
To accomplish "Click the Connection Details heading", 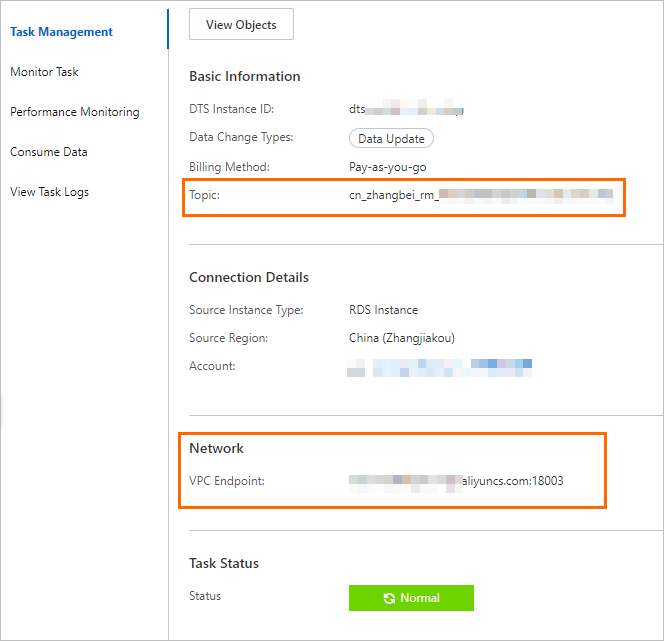I will (x=249, y=277).
